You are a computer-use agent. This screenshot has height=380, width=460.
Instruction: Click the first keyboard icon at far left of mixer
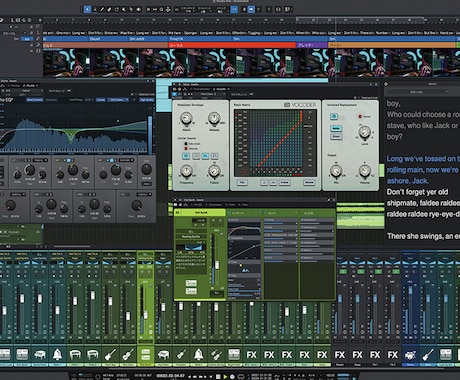(x=5, y=355)
